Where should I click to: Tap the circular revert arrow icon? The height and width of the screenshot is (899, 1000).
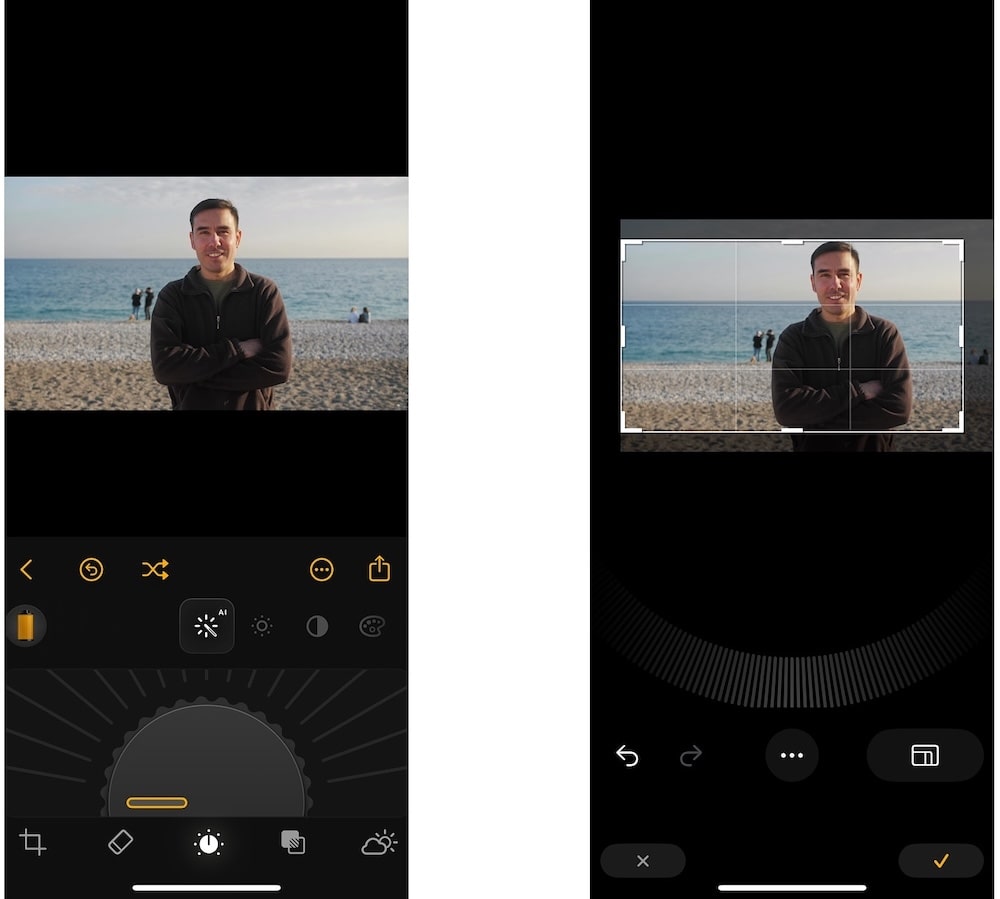[x=91, y=570]
